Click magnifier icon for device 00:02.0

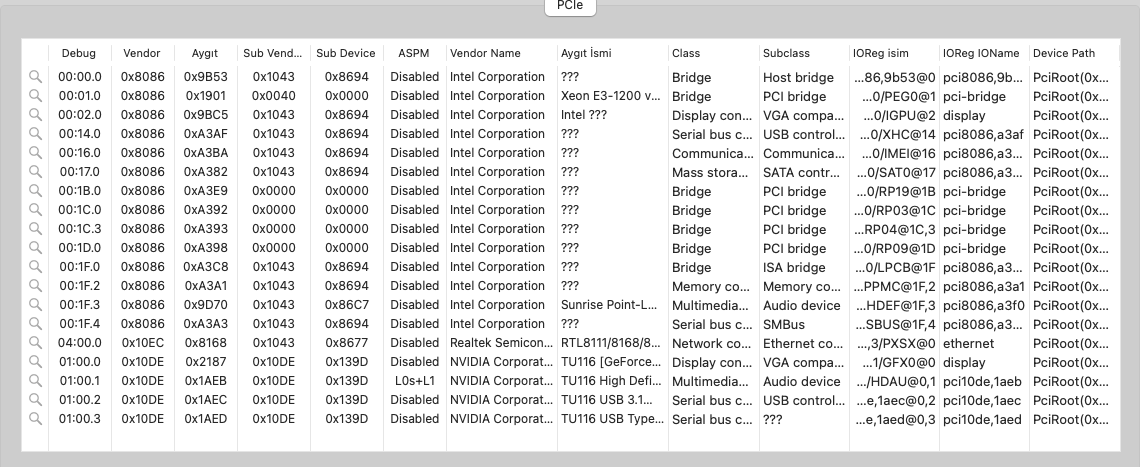(35, 115)
